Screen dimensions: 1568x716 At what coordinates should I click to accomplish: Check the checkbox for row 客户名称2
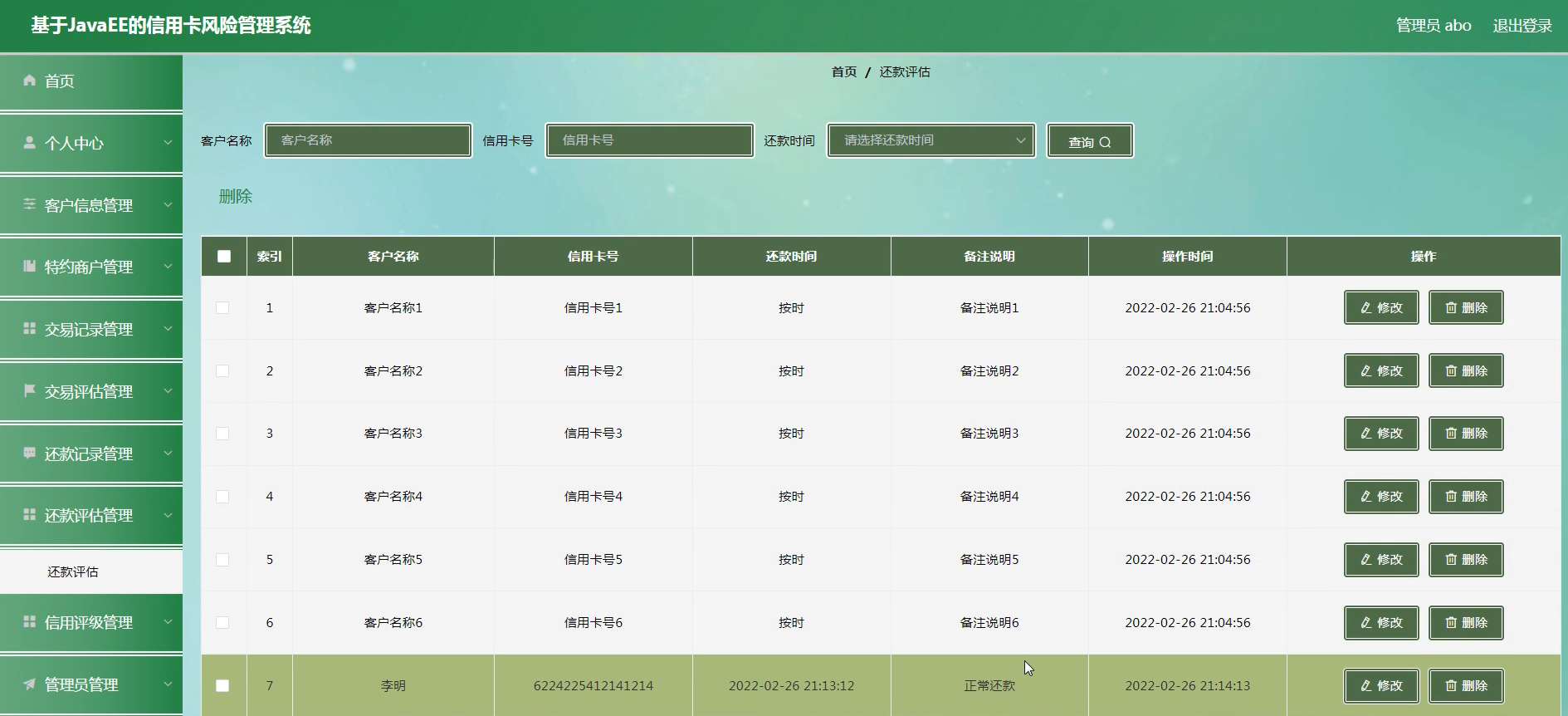(x=222, y=370)
